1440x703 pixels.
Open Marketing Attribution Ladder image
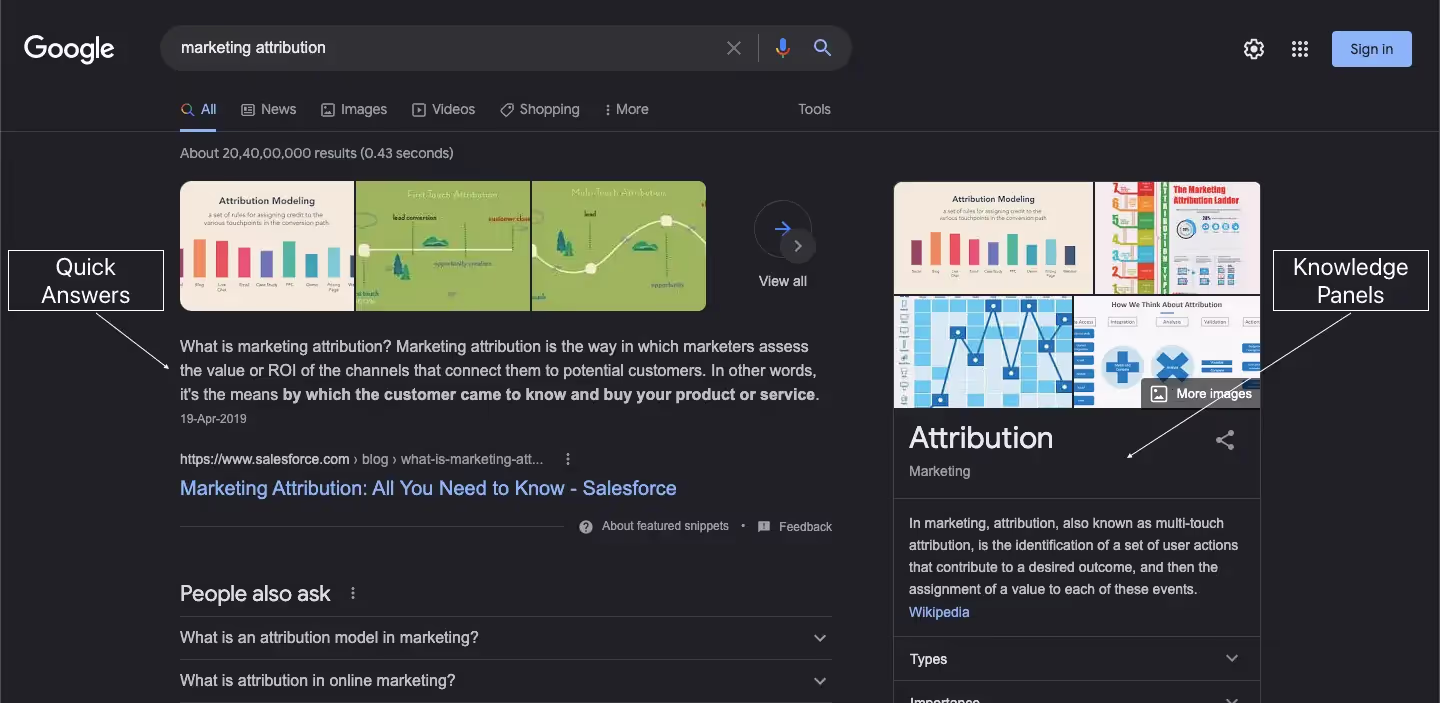[1177, 238]
